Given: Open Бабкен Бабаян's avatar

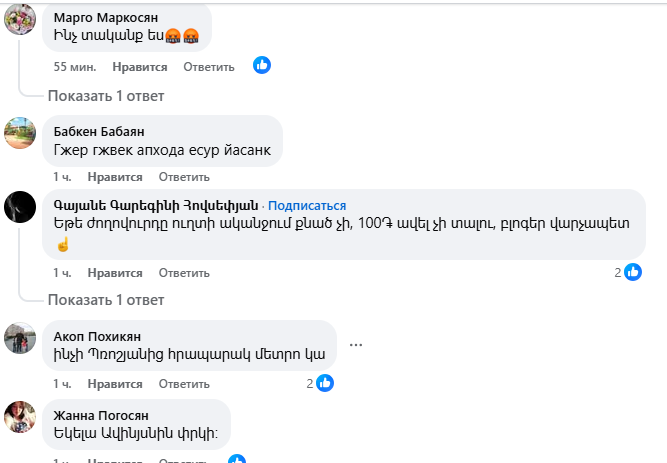Looking at the screenshot, I should [22, 134].
